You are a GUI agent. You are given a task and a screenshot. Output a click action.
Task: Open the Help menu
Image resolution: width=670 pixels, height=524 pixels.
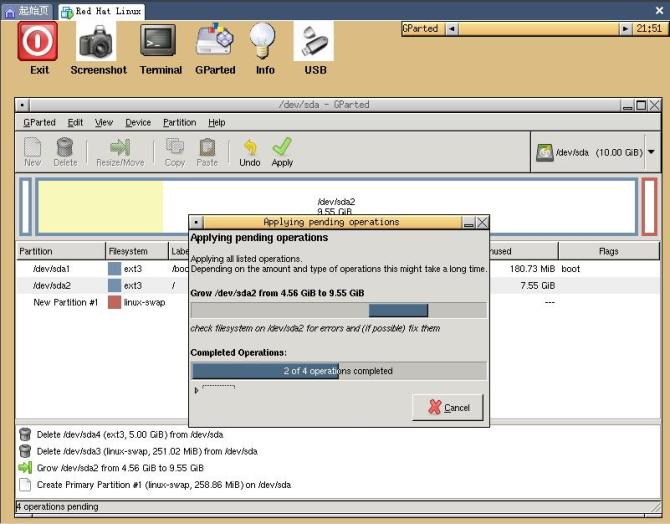(217, 123)
